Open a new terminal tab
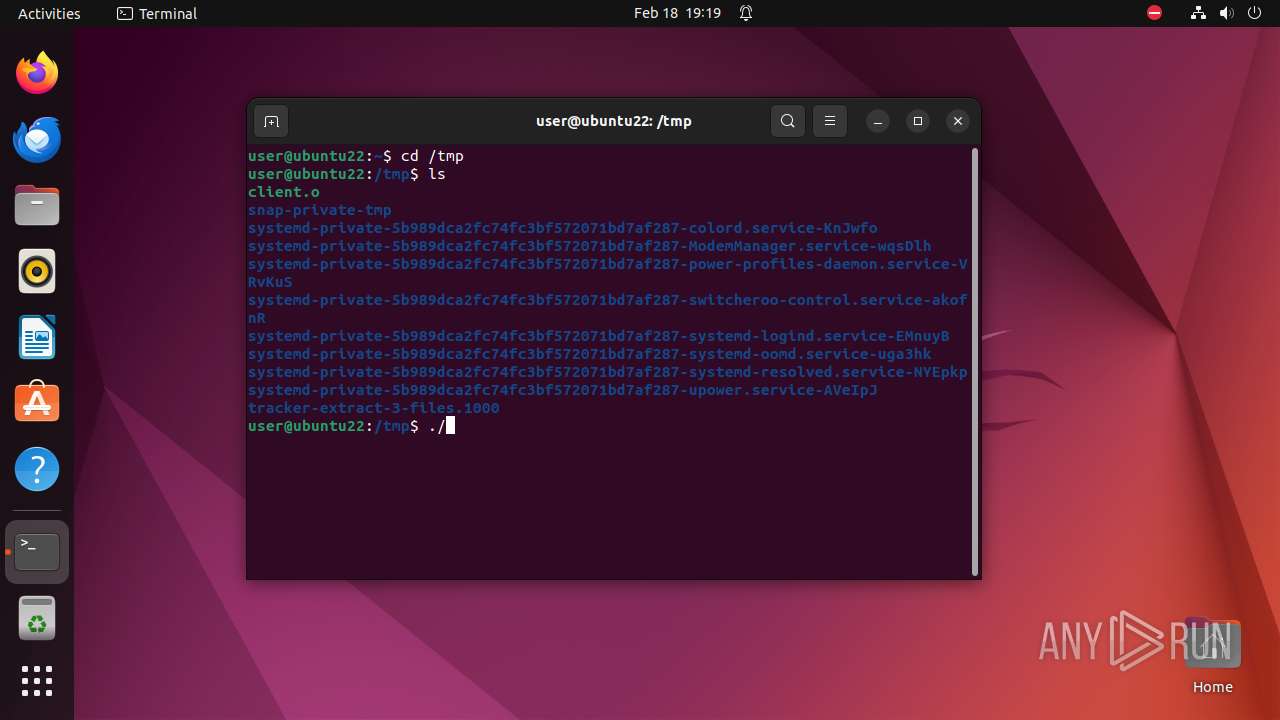The width and height of the screenshot is (1280, 720). 271,121
